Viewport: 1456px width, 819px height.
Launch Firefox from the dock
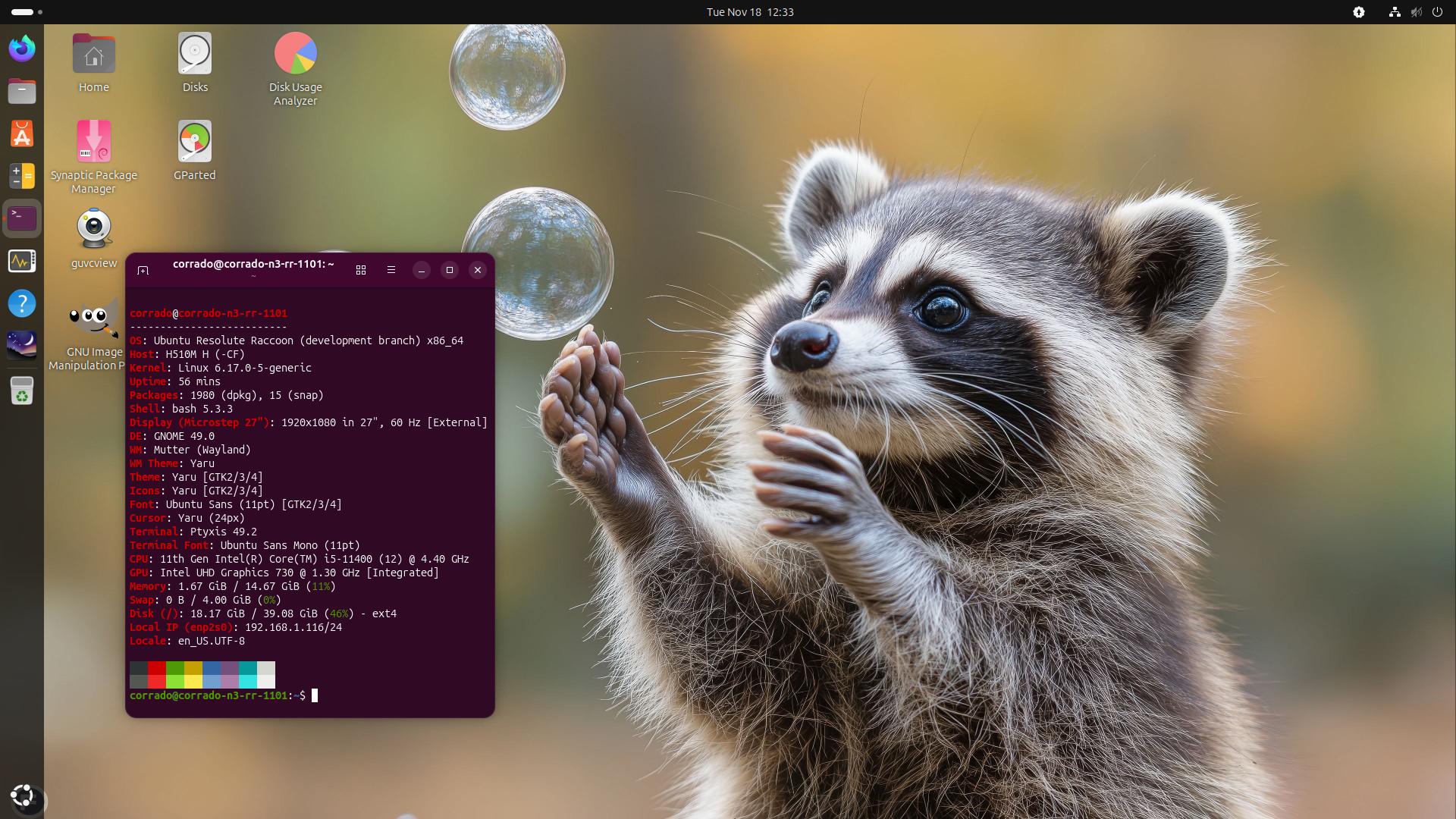(x=22, y=49)
